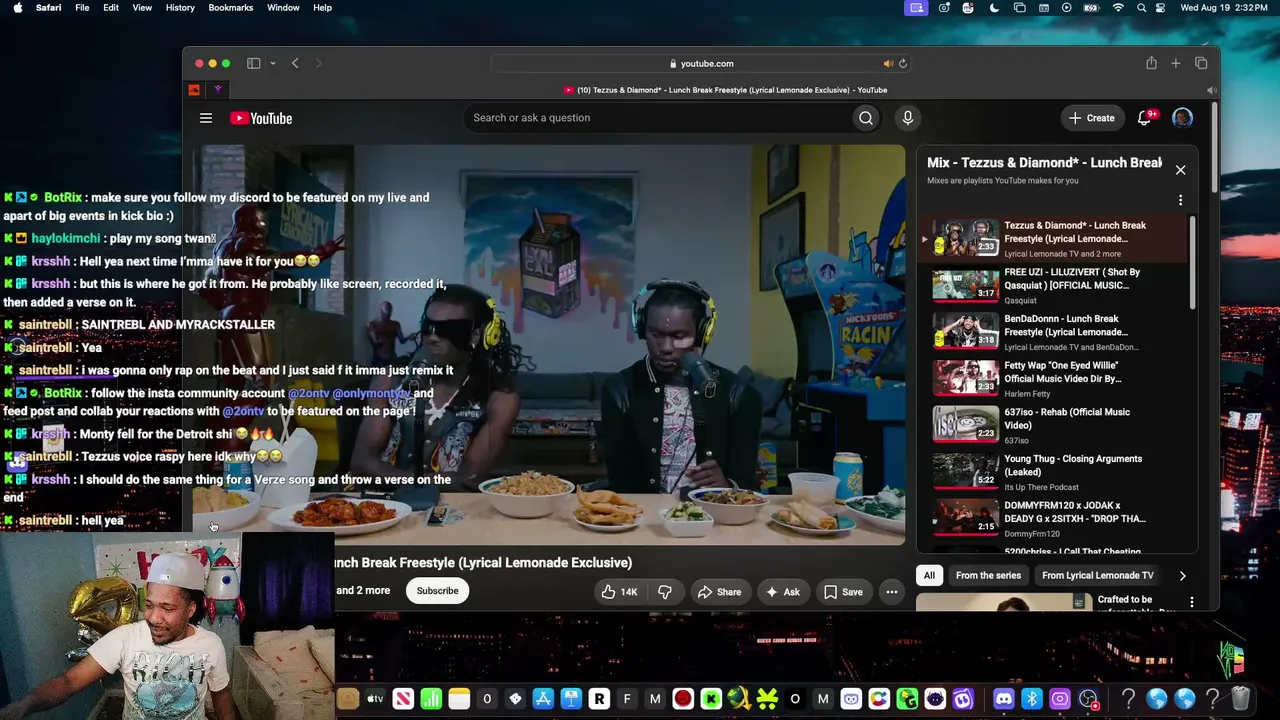Open the Safari File menu

tap(82, 8)
